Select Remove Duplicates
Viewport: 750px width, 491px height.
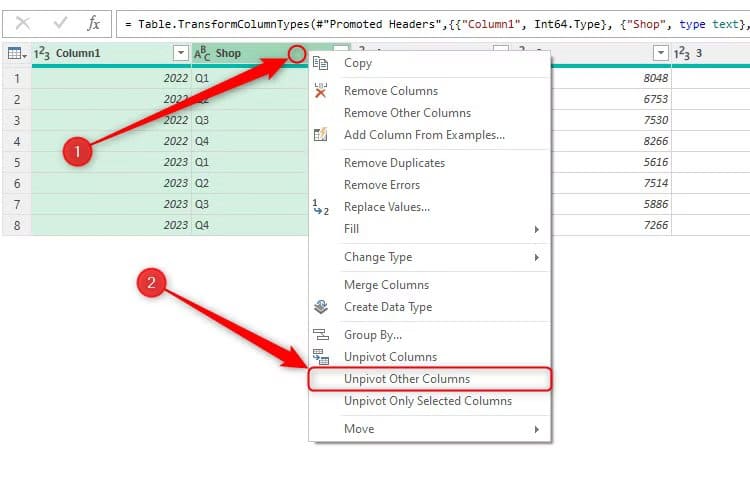(430, 163)
